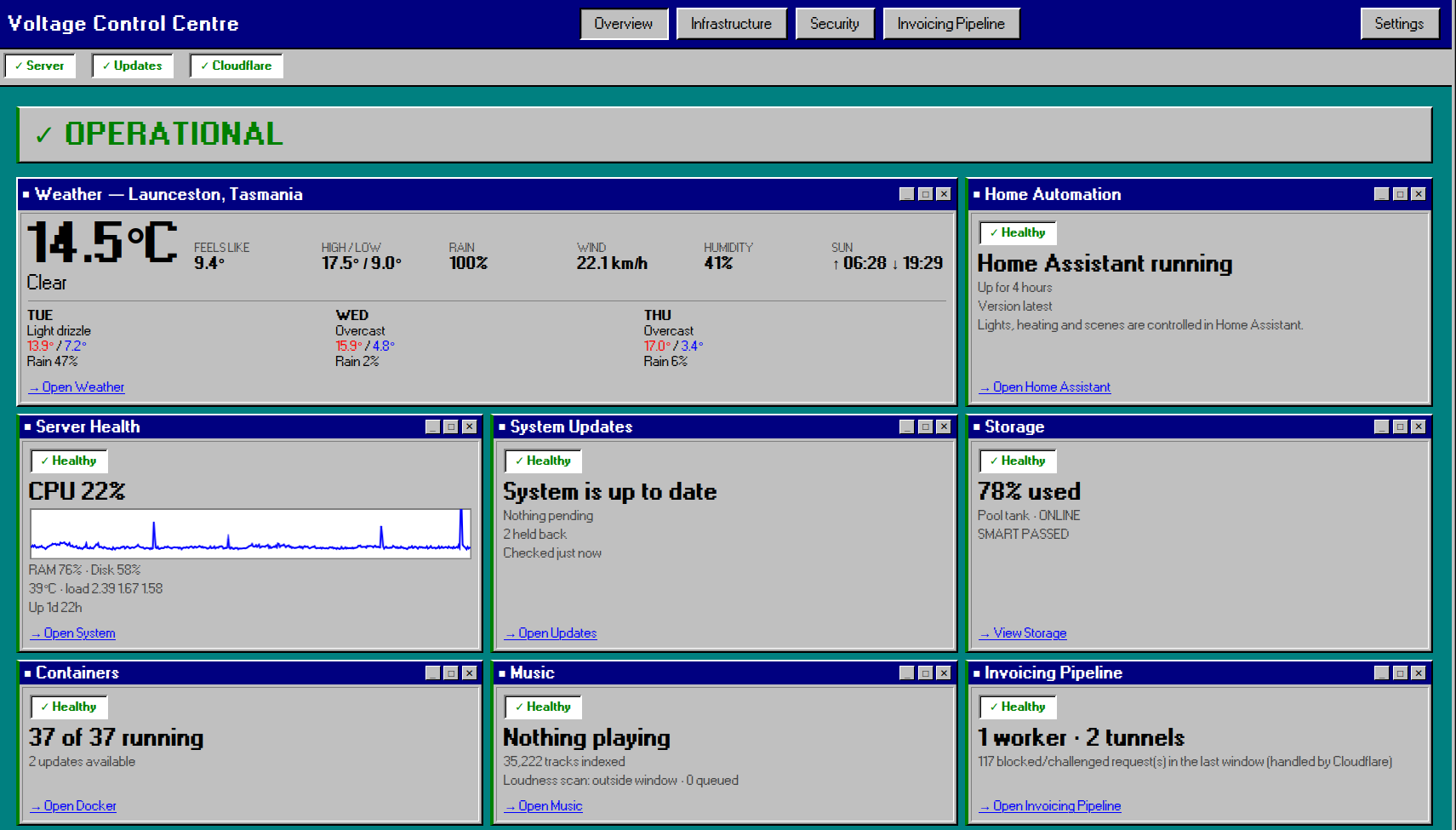Minimize the Storage panel
This screenshot has height=830, width=1456.
1382,426
